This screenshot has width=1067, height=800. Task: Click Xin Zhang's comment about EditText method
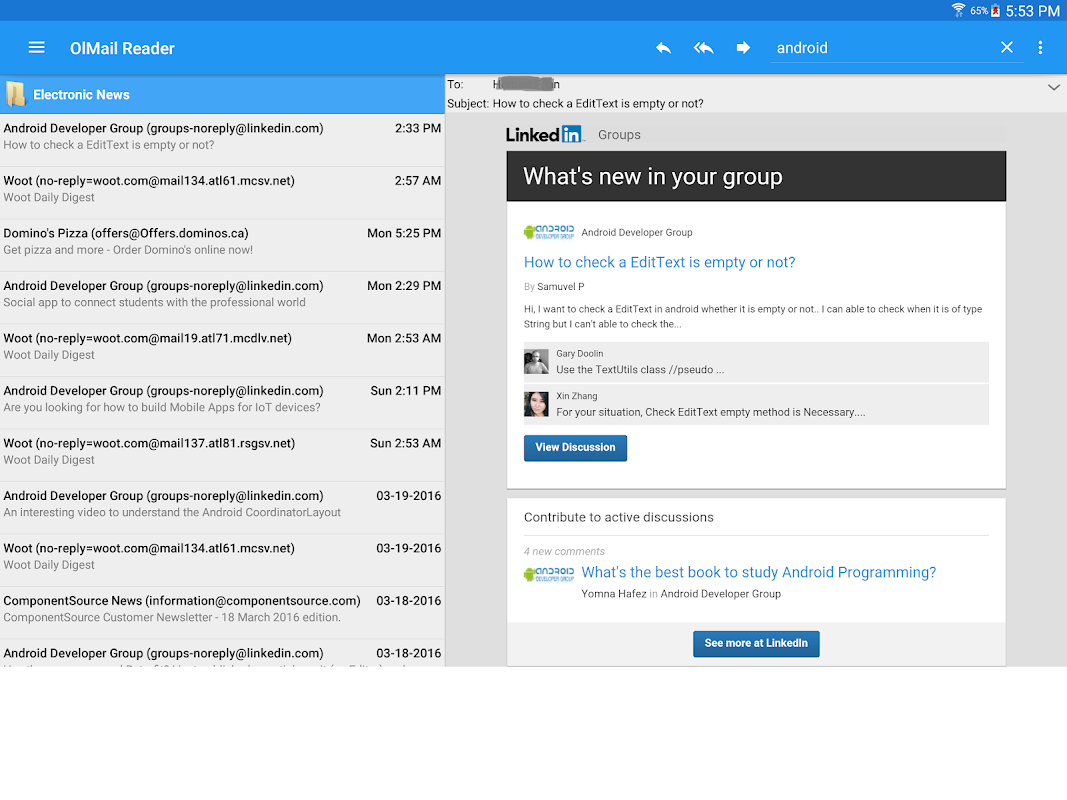point(711,412)
